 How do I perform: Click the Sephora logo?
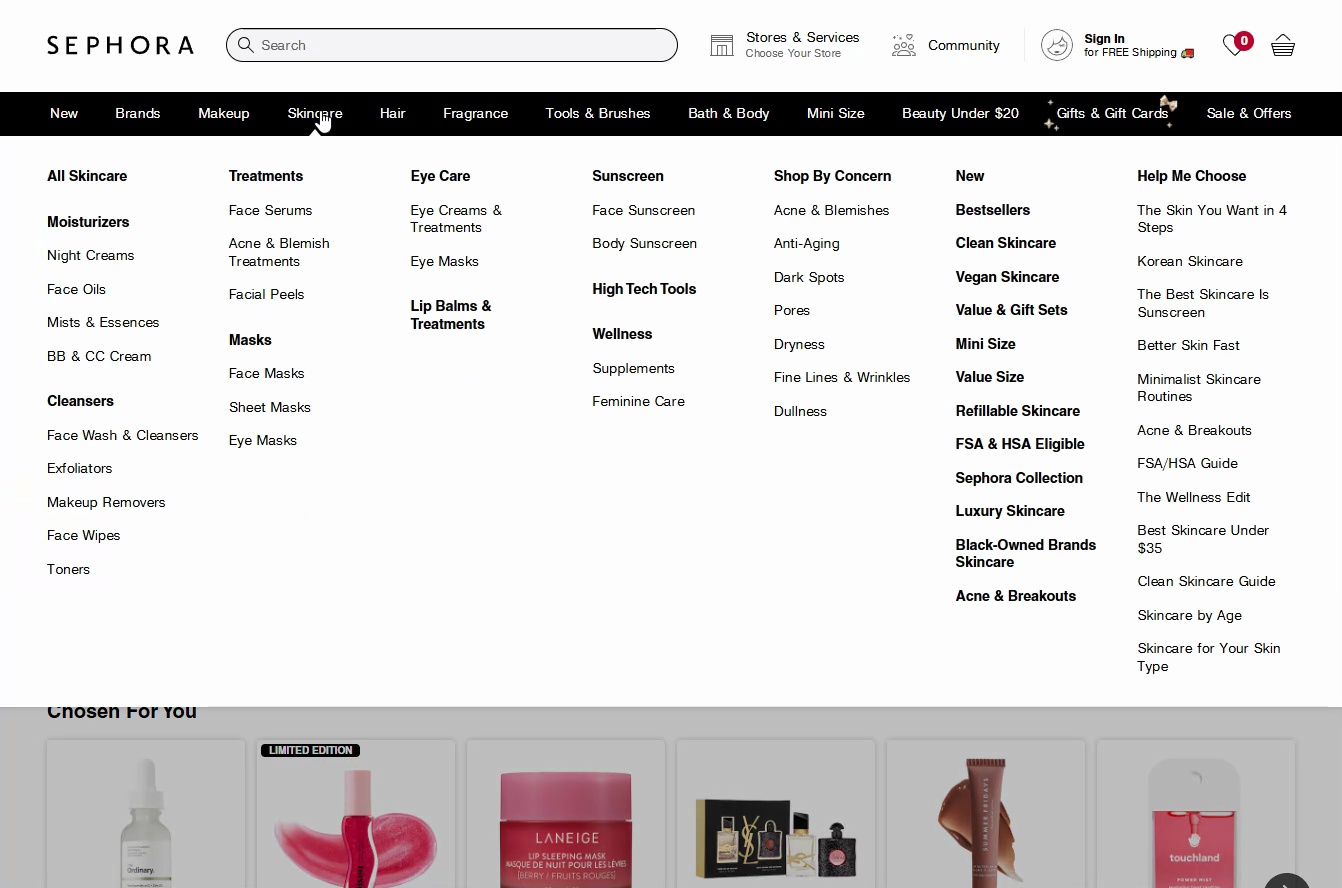coord(120,45)
